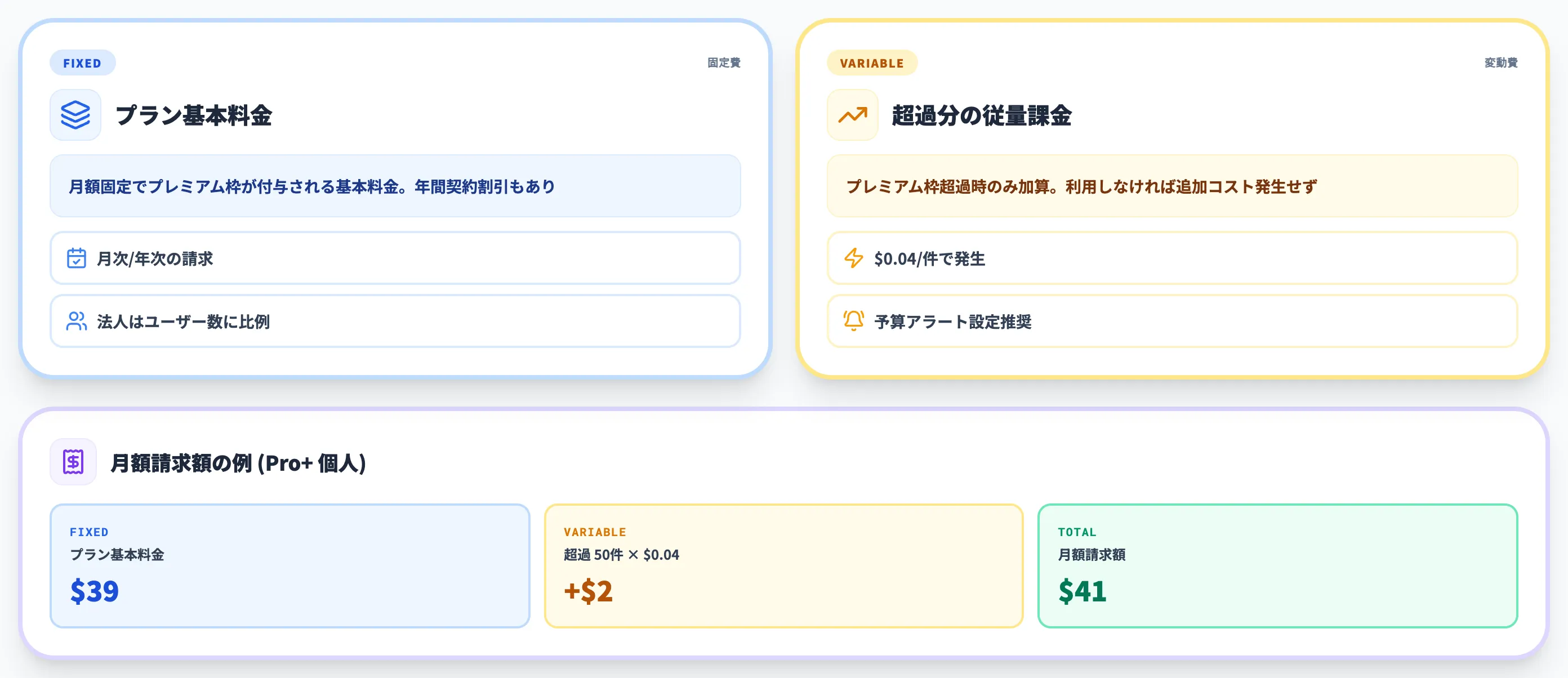Select the 月次/年次の請求 row
Screen dimensions: 1568x678
[x=395, y=258]
